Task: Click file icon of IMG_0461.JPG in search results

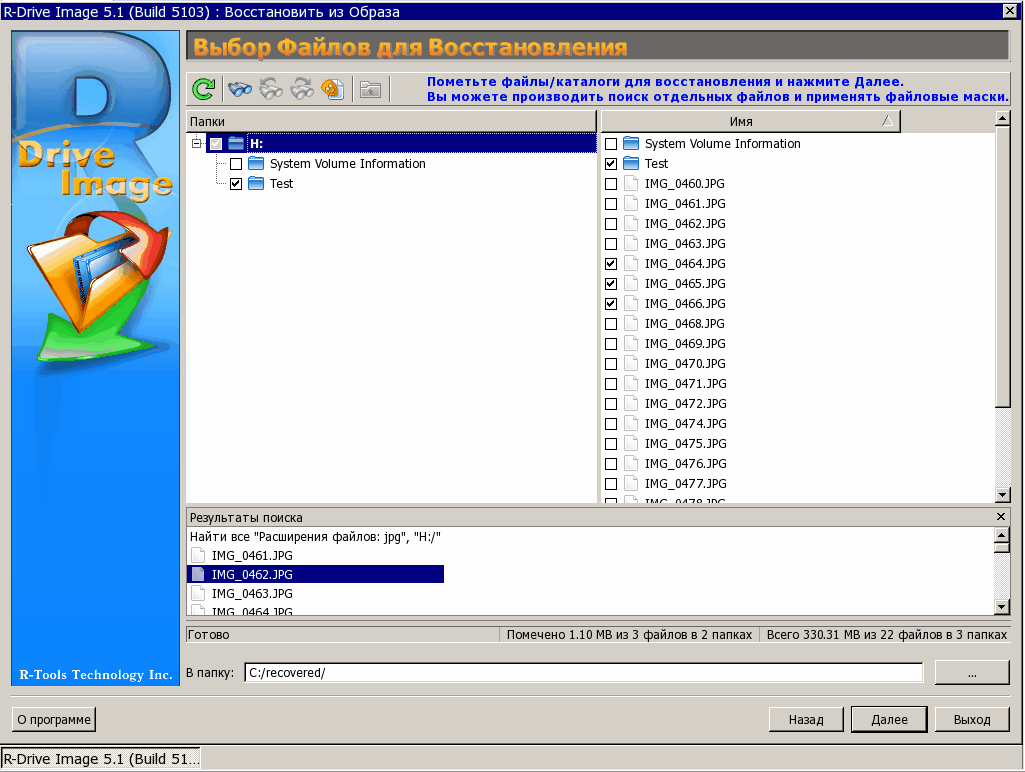Action: [x=198, y=556]
